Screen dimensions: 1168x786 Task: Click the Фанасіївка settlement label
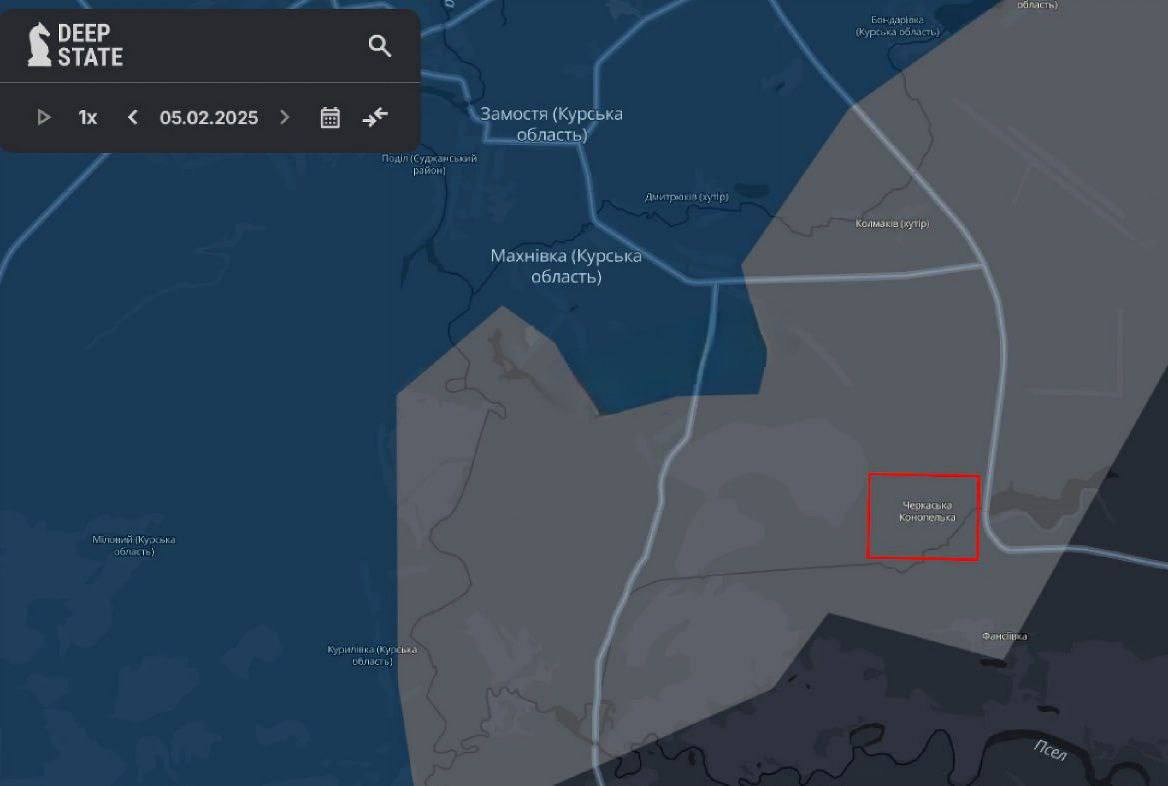click(1004, 636)
